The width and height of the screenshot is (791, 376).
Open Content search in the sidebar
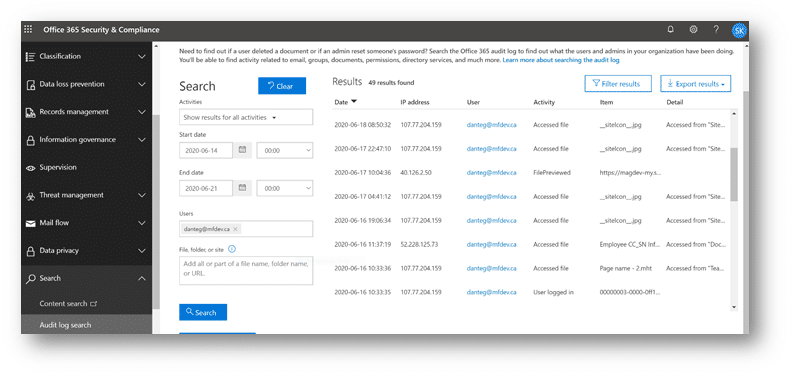(68, 304)
